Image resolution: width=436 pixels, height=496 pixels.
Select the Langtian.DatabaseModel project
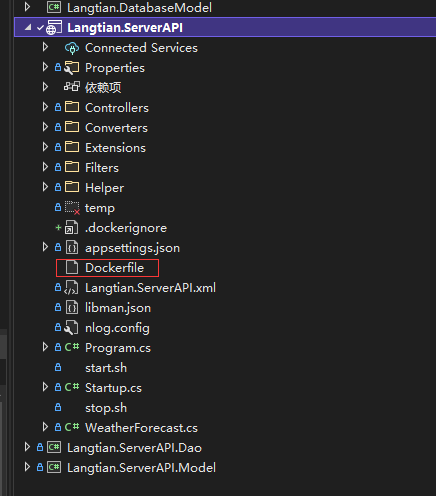tap(139, 8)
